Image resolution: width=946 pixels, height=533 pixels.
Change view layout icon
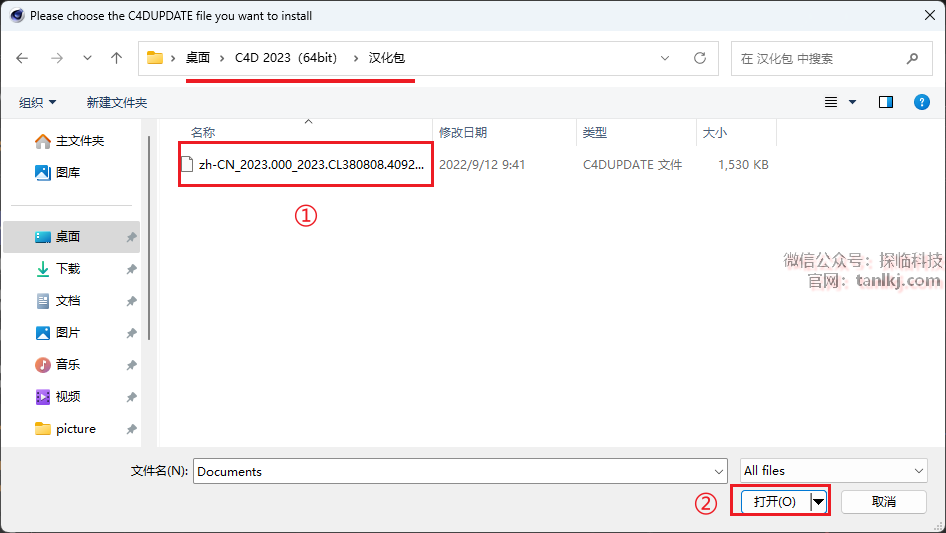point(831,102)
